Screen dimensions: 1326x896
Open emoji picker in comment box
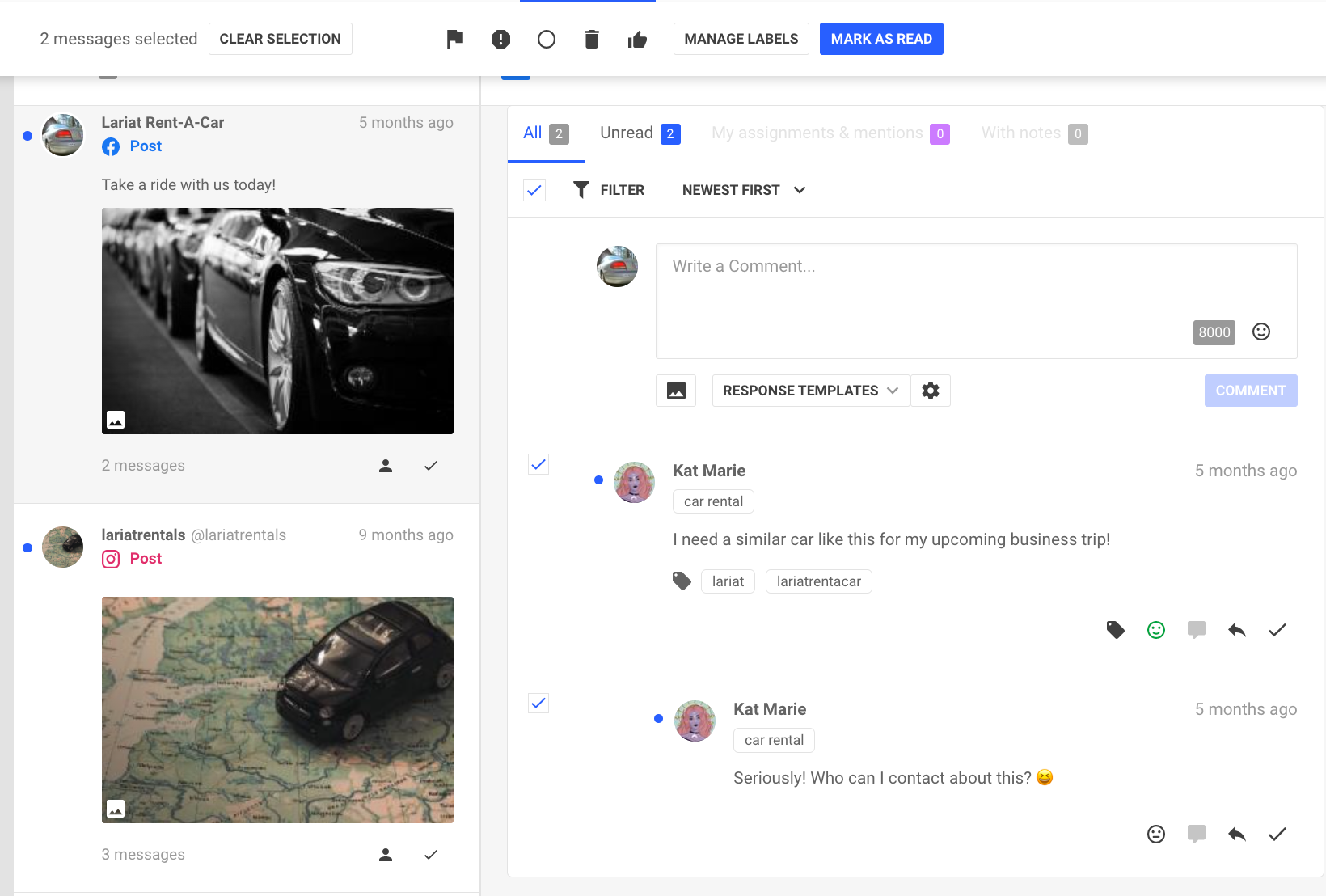(1261, 332)
